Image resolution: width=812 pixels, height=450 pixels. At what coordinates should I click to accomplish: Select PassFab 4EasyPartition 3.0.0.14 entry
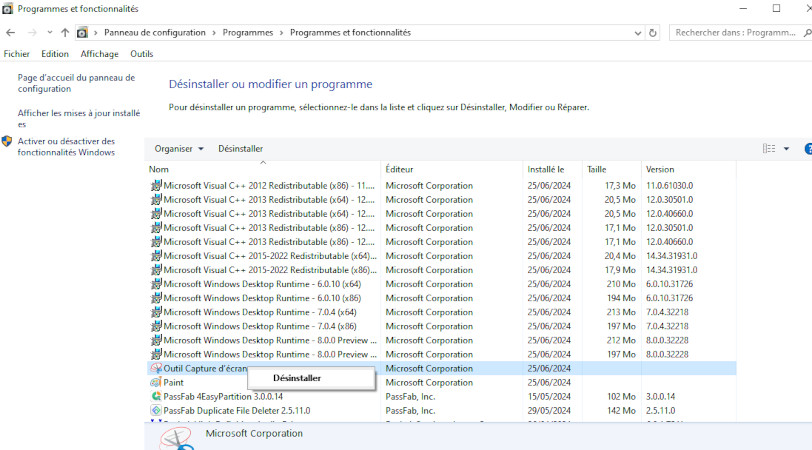[x=441, y=396]
